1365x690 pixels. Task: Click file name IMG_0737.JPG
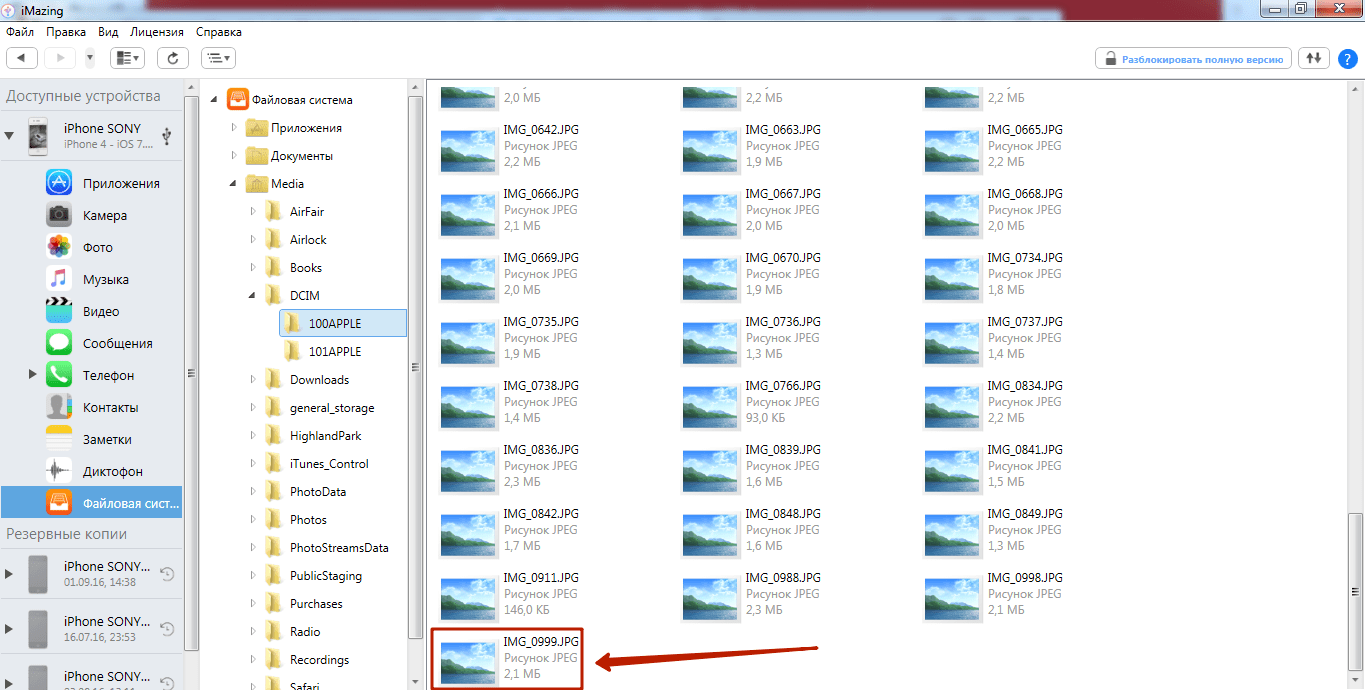tap(1025, 322)
